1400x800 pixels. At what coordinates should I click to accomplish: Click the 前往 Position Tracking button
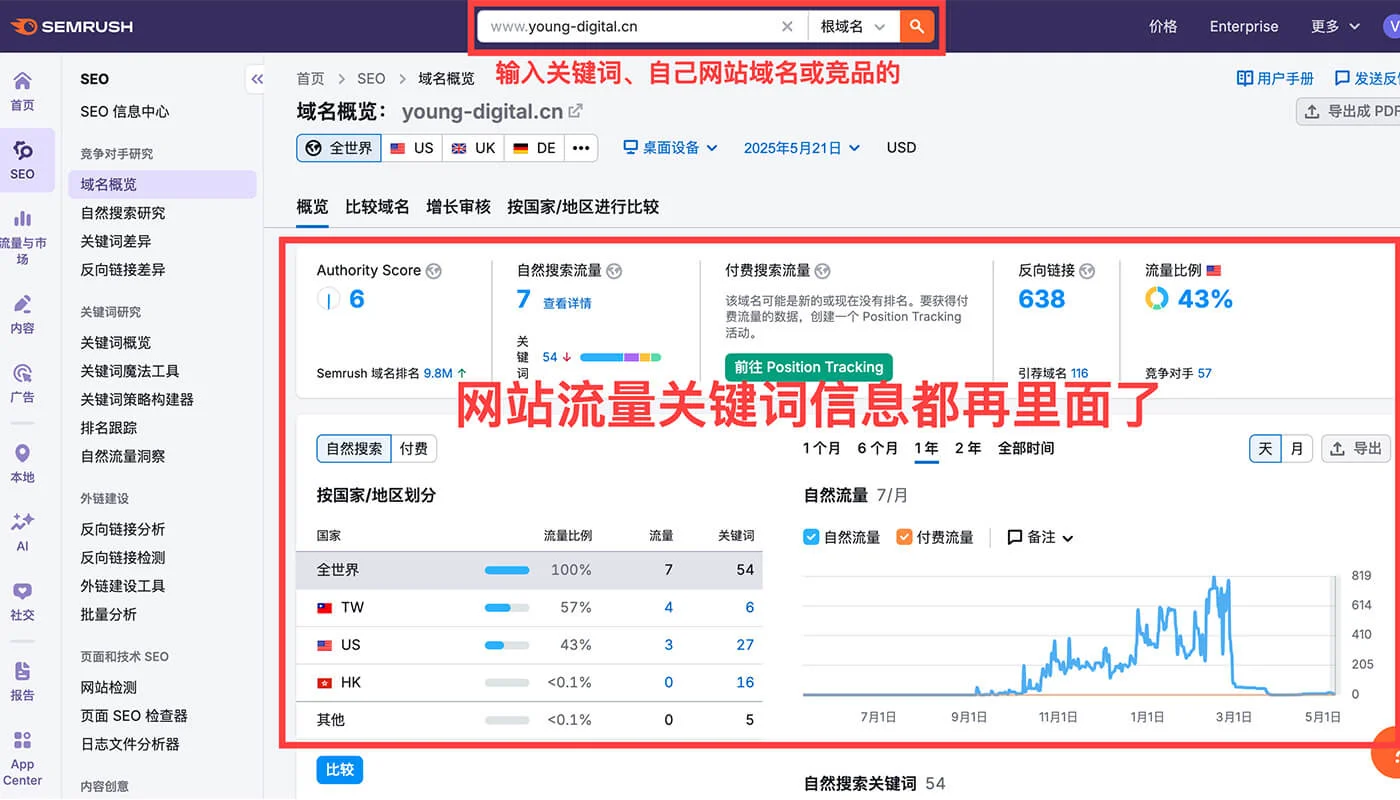click(x=808, y=367)
